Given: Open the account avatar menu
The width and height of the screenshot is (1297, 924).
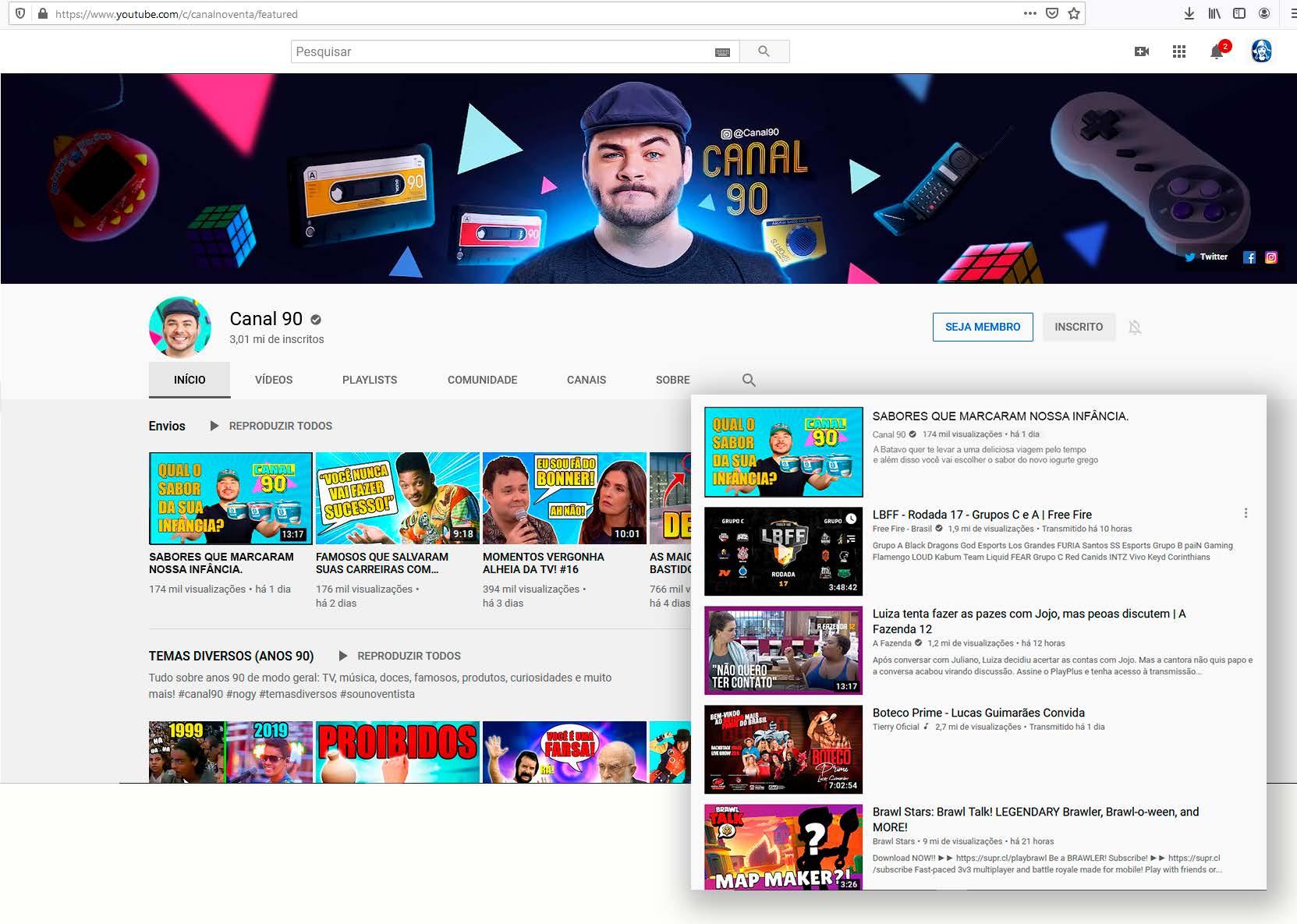Looking at the screenshot, I should pos(1261,51).
